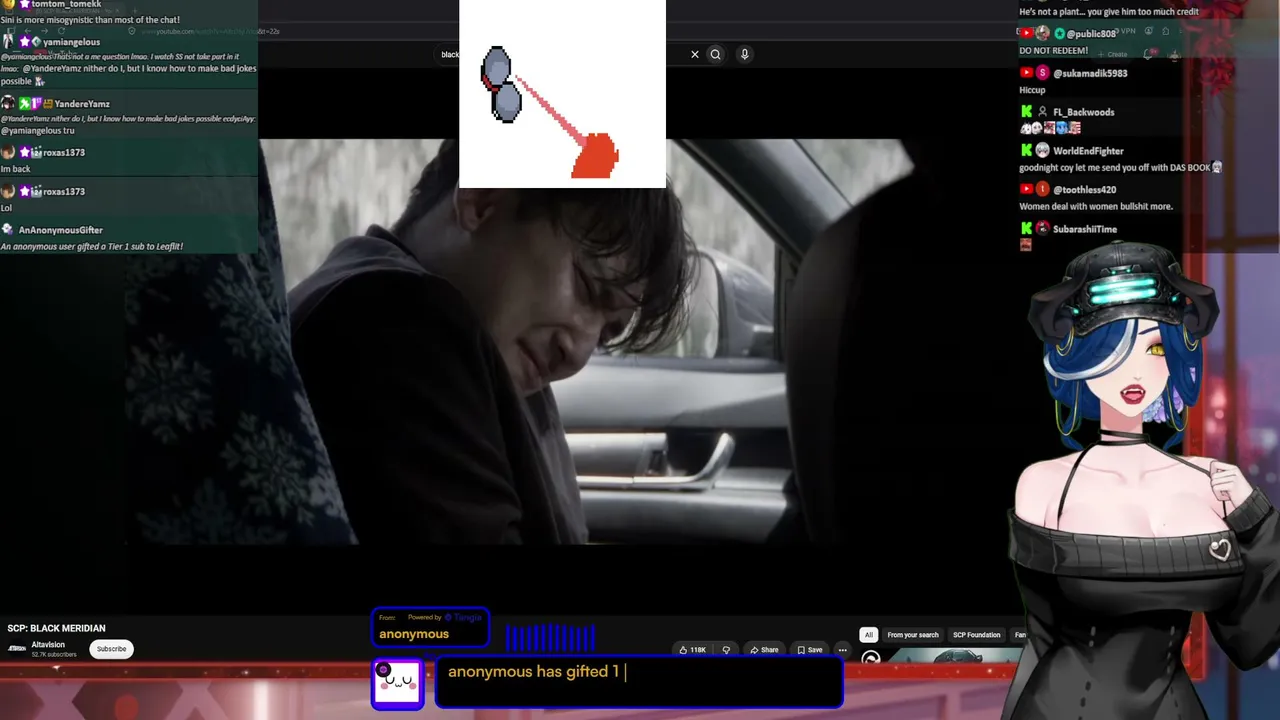Save the video to a playlist

click(810, 650)
